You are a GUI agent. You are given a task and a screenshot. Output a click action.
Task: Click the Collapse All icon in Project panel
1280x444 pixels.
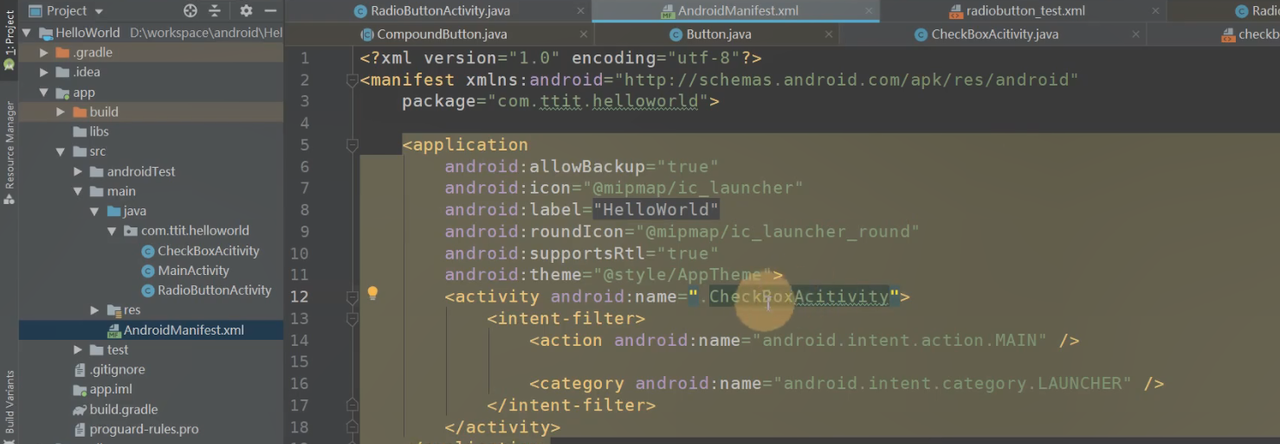215,11
